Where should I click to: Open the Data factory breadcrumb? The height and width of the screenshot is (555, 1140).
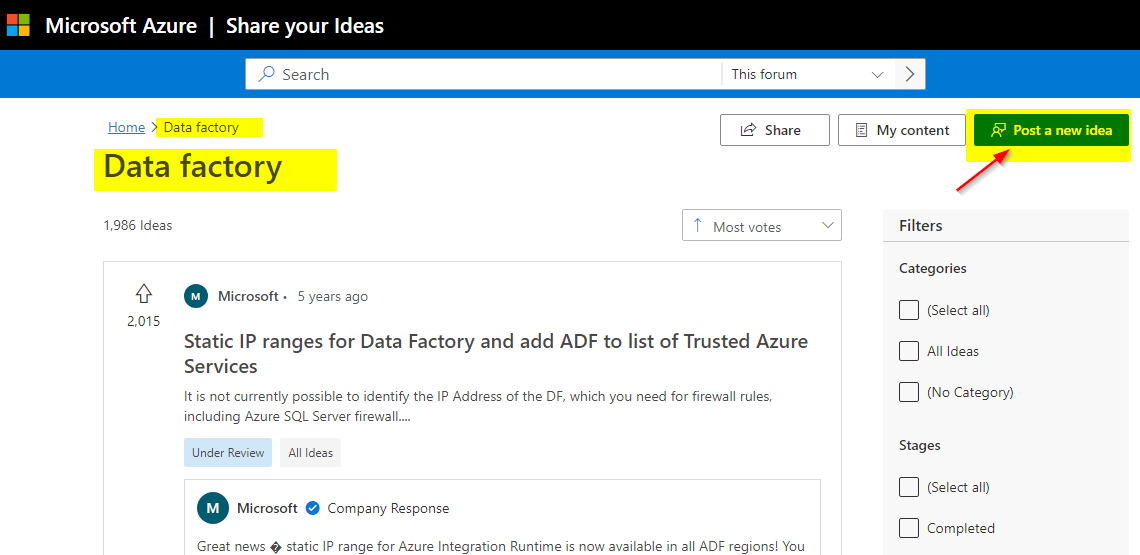coord(201,127)
